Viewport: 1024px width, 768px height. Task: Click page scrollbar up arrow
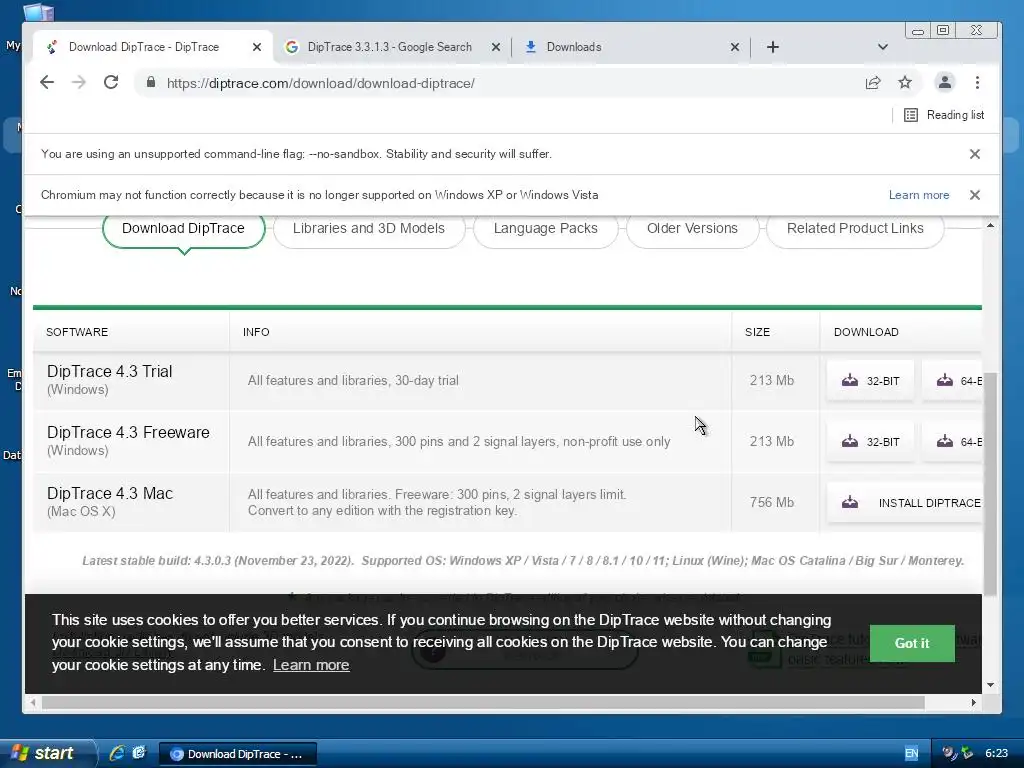coord(990,225)
